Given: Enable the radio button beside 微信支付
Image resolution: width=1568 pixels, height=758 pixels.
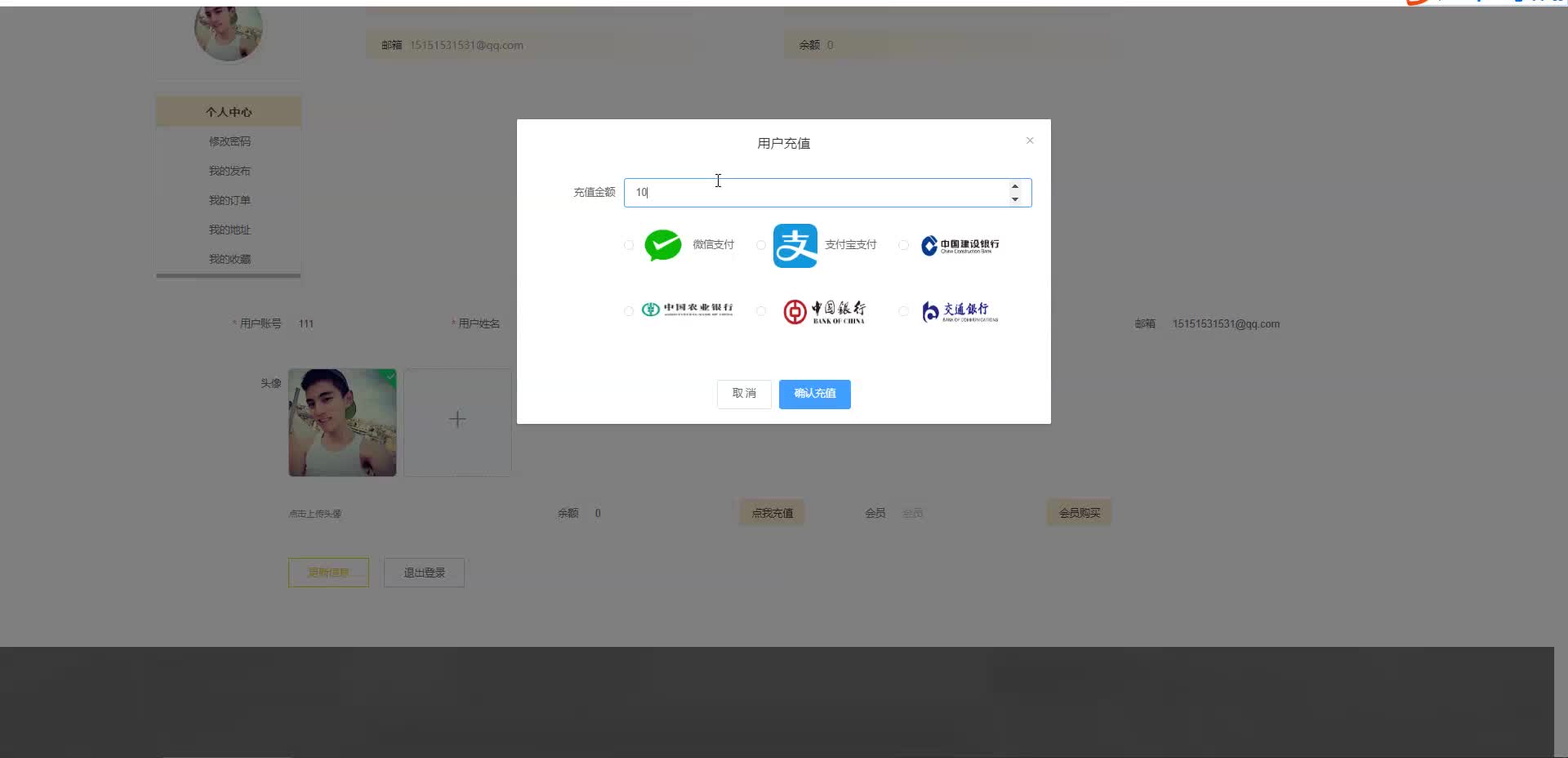Looking at the screenshot, I should (629, 245).
